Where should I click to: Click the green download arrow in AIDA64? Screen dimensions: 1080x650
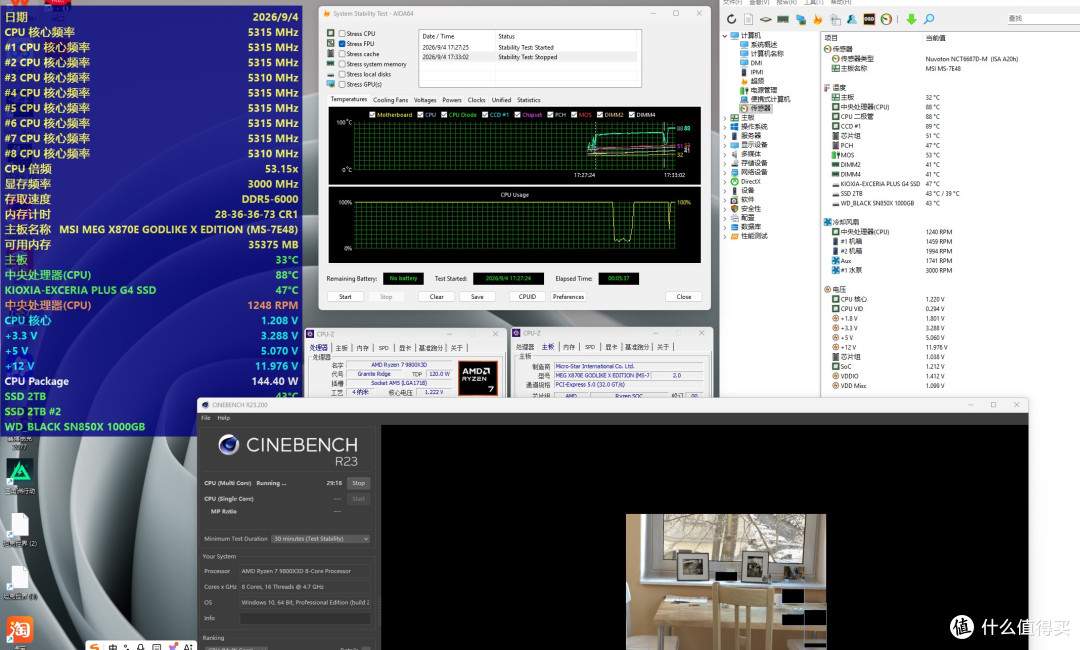coord(911,19)
